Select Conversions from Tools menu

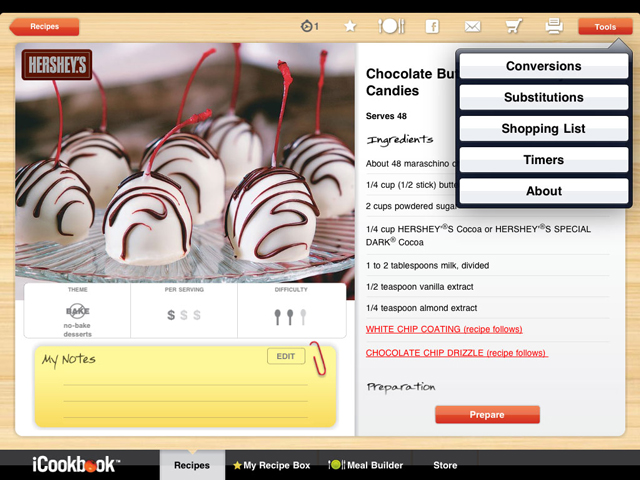click(x=544, y=66)
